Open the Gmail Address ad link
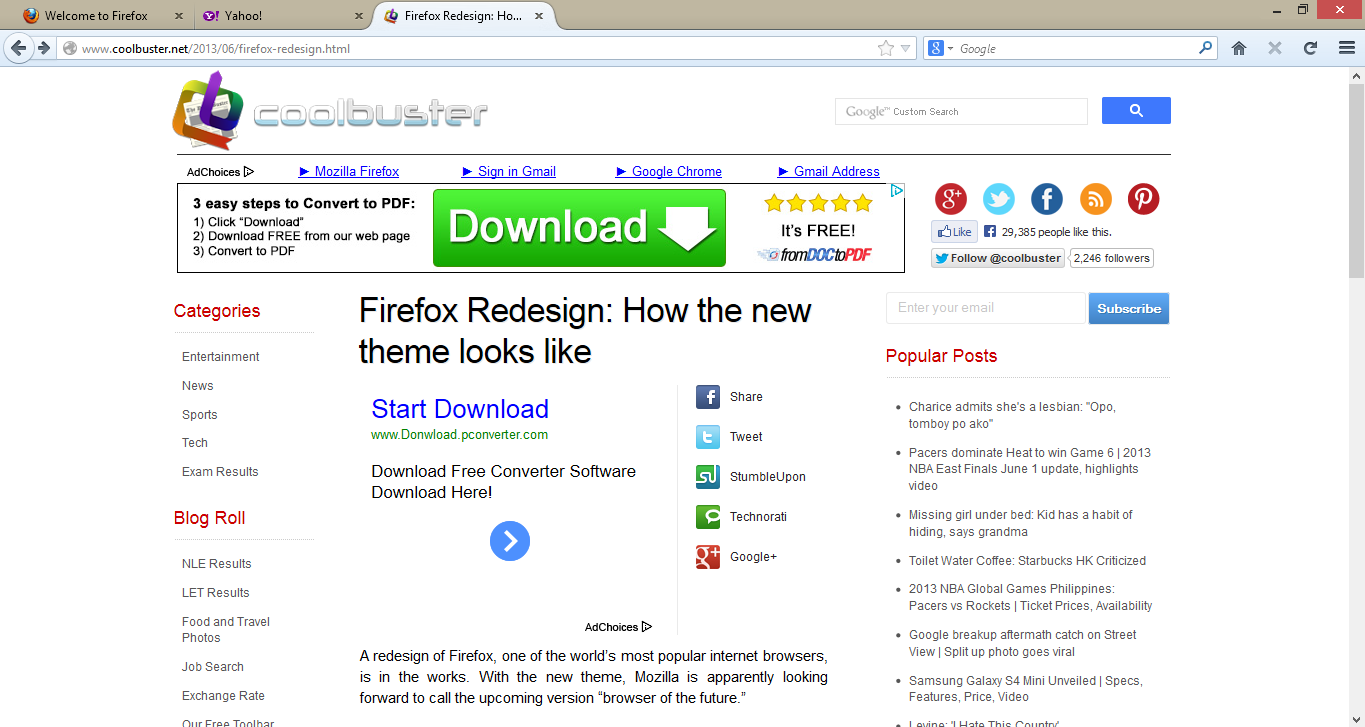This screenshot has width=1365, height=727. click(x=829, y=172)
